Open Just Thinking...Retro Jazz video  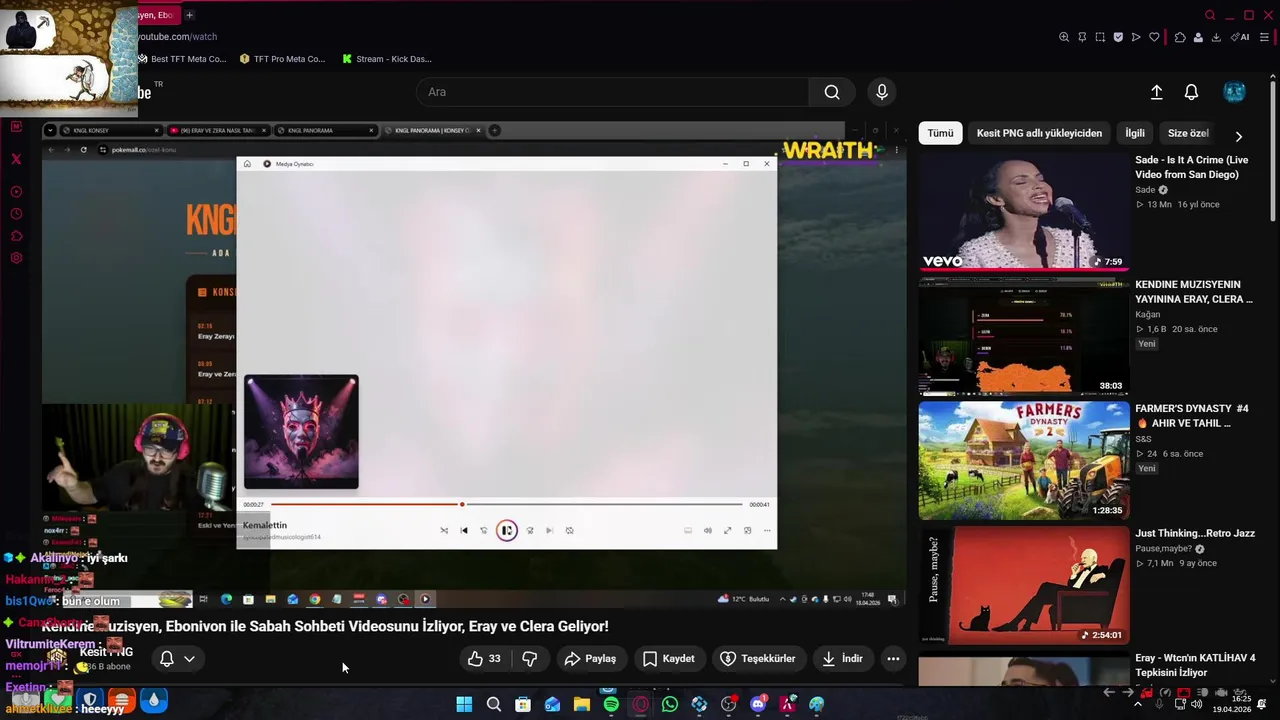(1195, 533)
